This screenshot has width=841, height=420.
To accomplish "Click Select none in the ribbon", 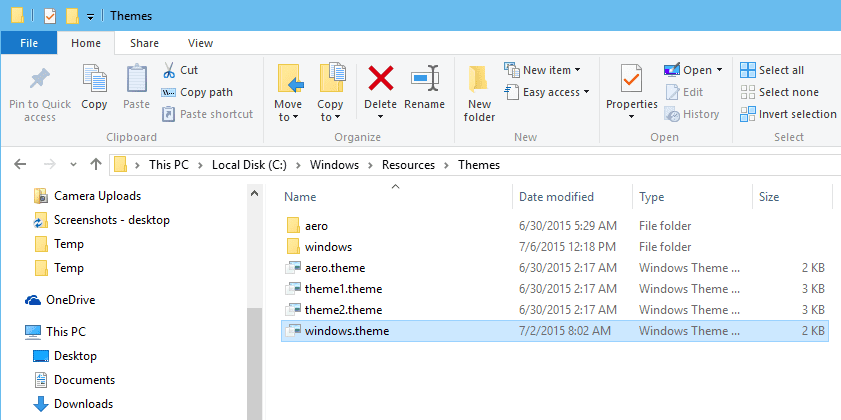I will pos(779,92).
